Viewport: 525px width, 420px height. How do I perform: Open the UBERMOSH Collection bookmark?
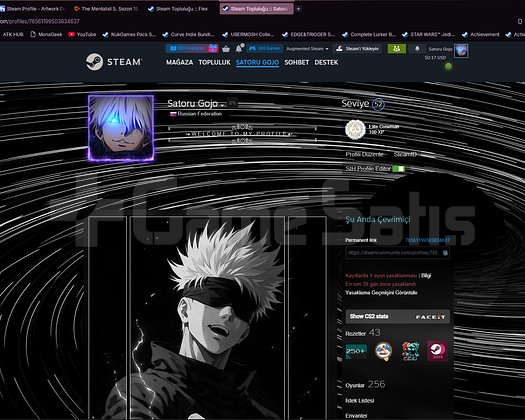click(x=248, y=34)
